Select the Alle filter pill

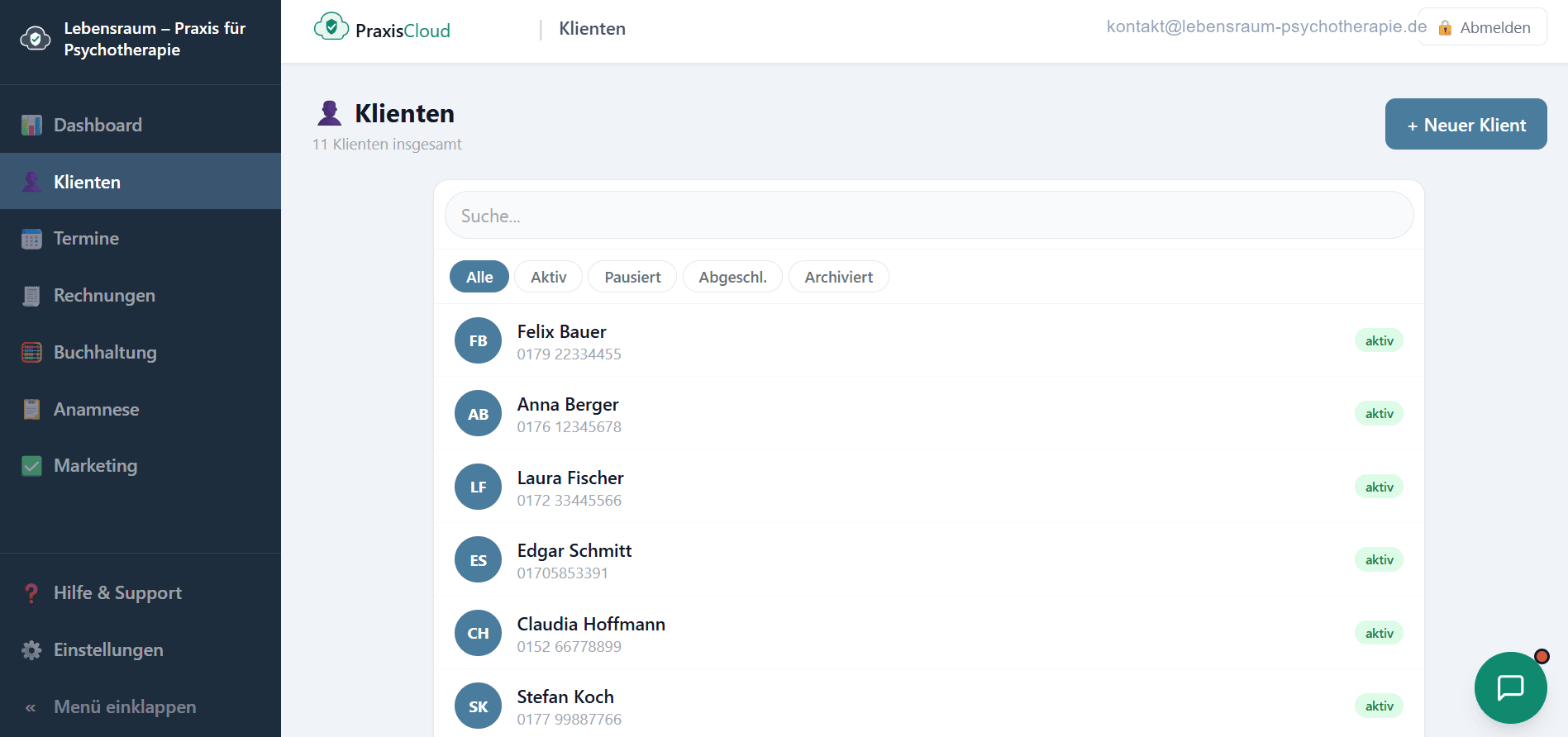[479, 277]
